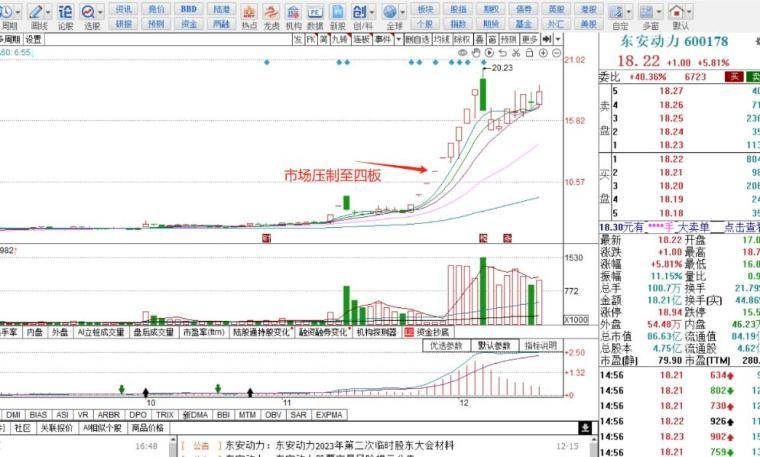Viewport: 760px width, 457px height.
Task: Click the 点击查看 link
Action: pyautogui.click(x=742, y=227)
